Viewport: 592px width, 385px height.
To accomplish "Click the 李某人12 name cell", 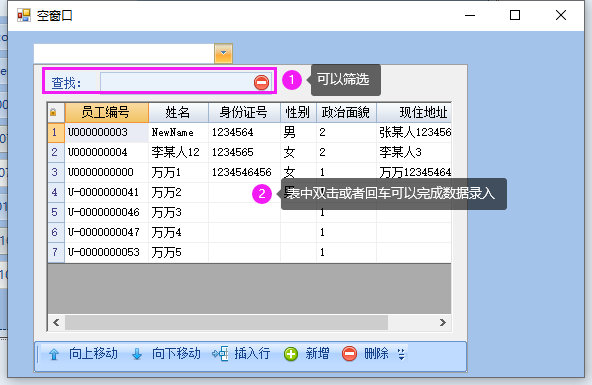I will [x=179, y=152].
